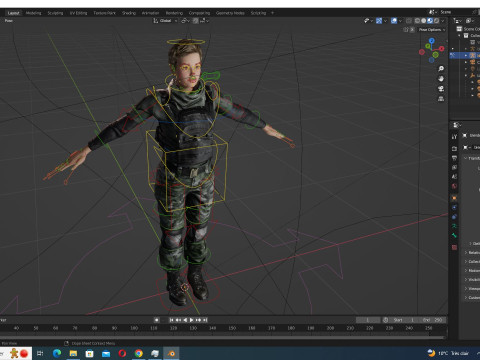The height and width of the screenshot is (360, 480).
Task: Open the Global transform orientation dropdown
Action: point(165,21)
